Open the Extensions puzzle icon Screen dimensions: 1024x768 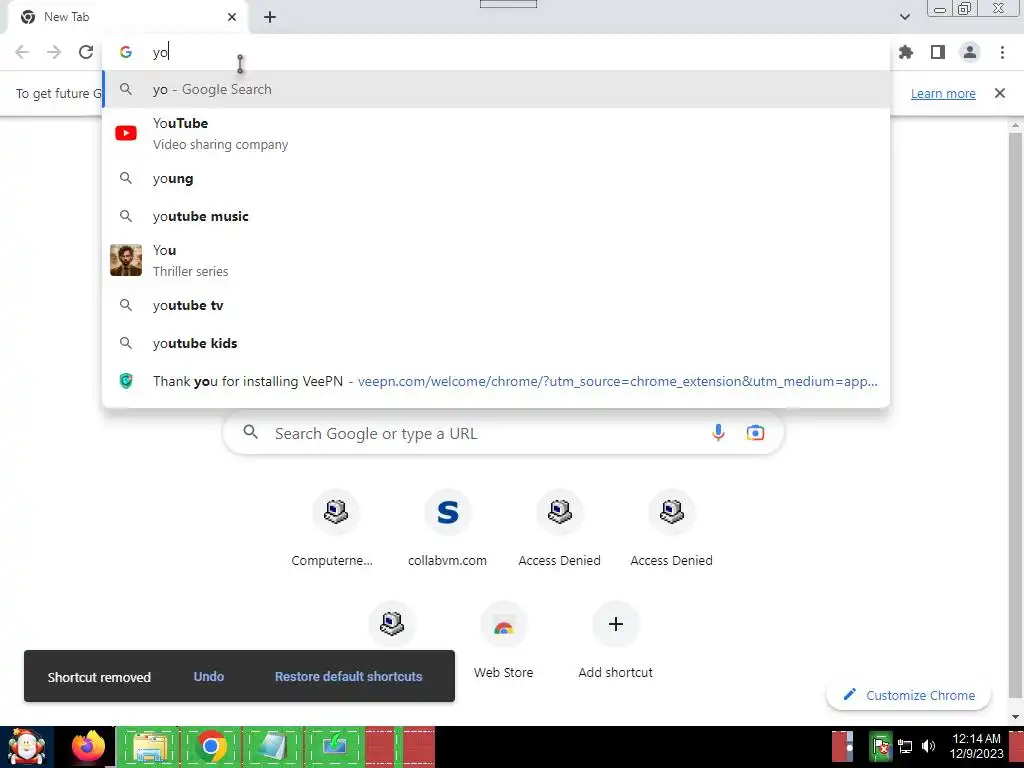[x=906, y=52]
